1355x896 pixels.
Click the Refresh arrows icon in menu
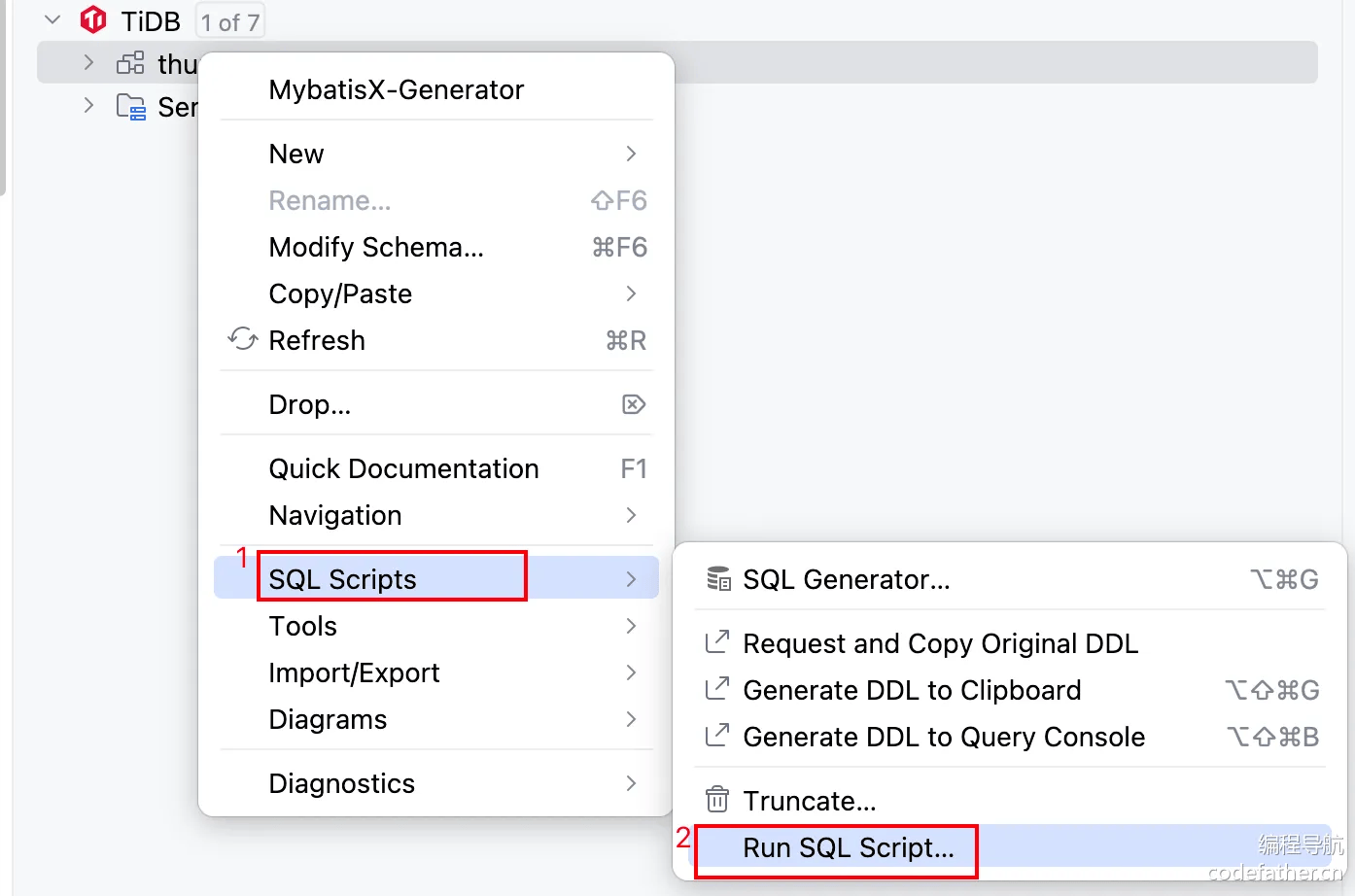pos(243,339)
